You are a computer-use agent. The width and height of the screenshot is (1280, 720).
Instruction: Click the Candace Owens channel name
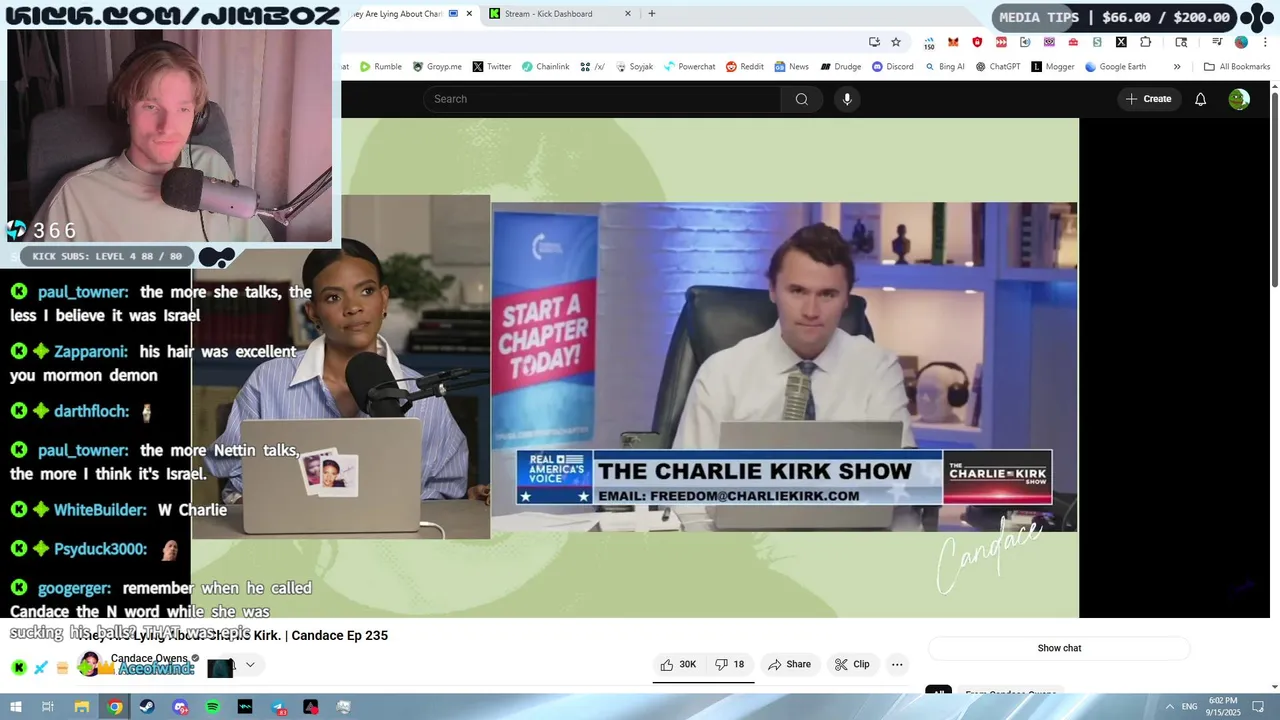pos(149,658)
